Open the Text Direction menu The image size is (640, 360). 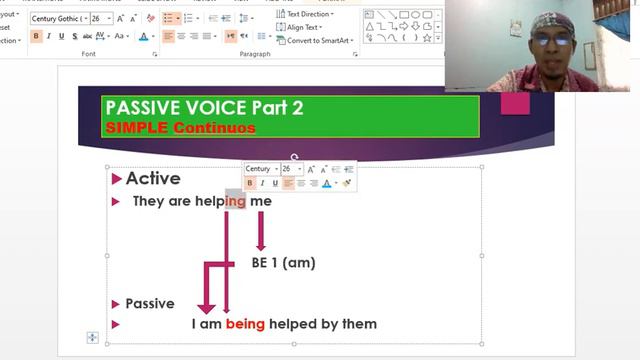click(305, 14)
